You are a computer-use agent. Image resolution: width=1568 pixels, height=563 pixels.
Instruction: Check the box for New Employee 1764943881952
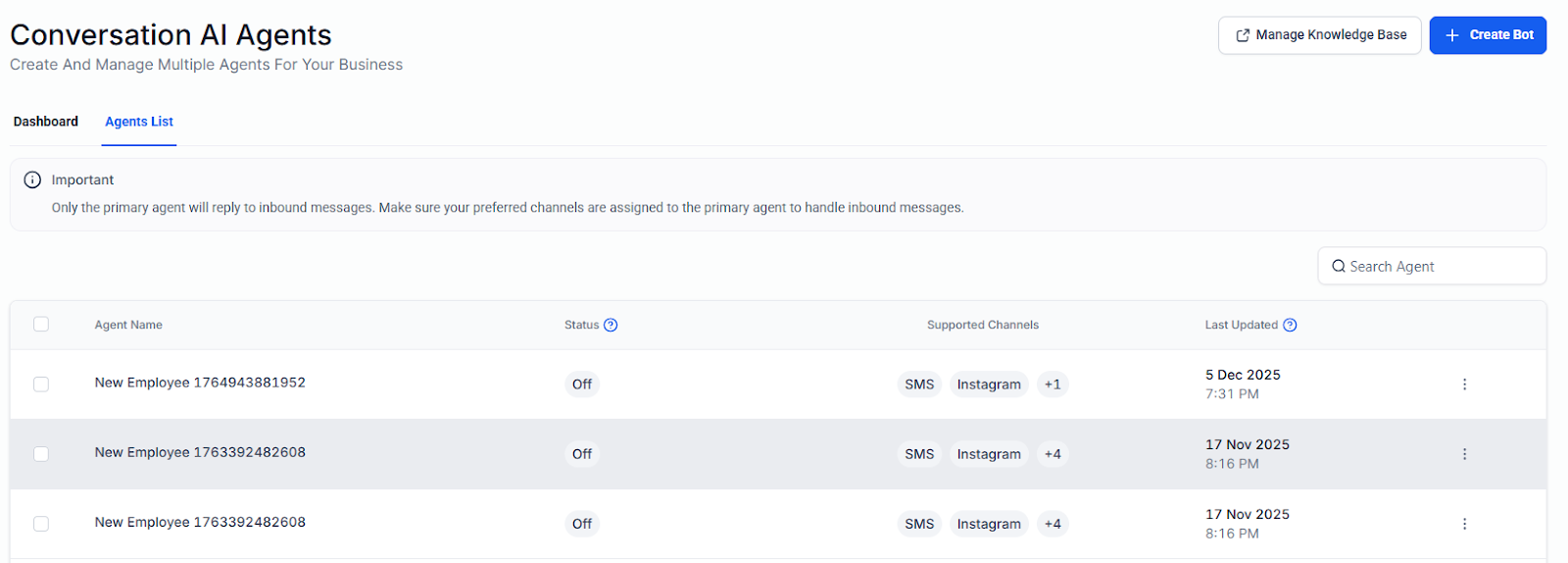pos(41,384)
